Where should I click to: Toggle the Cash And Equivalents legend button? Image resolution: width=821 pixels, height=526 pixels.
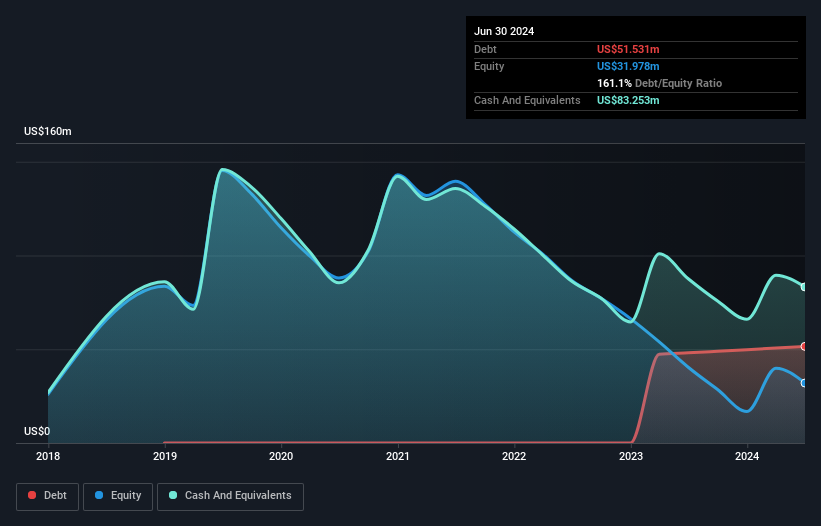[x=230, y=496]
